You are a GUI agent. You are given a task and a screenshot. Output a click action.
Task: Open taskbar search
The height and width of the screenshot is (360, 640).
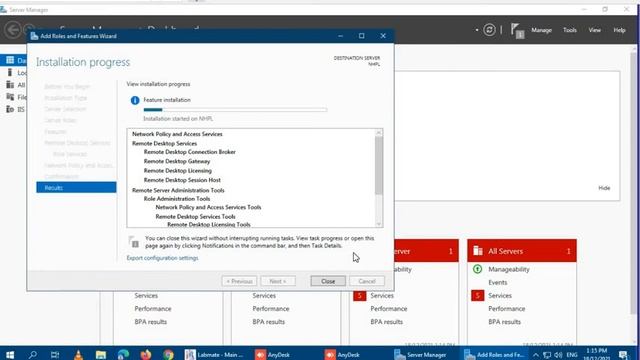(x=32, y=354)
